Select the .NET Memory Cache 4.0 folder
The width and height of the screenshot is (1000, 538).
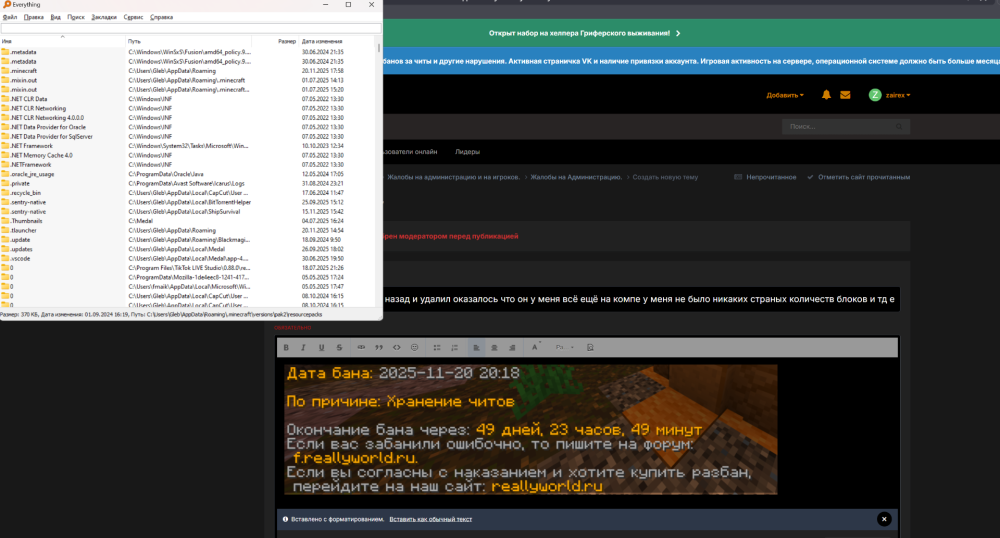click(x=188, y=155)
